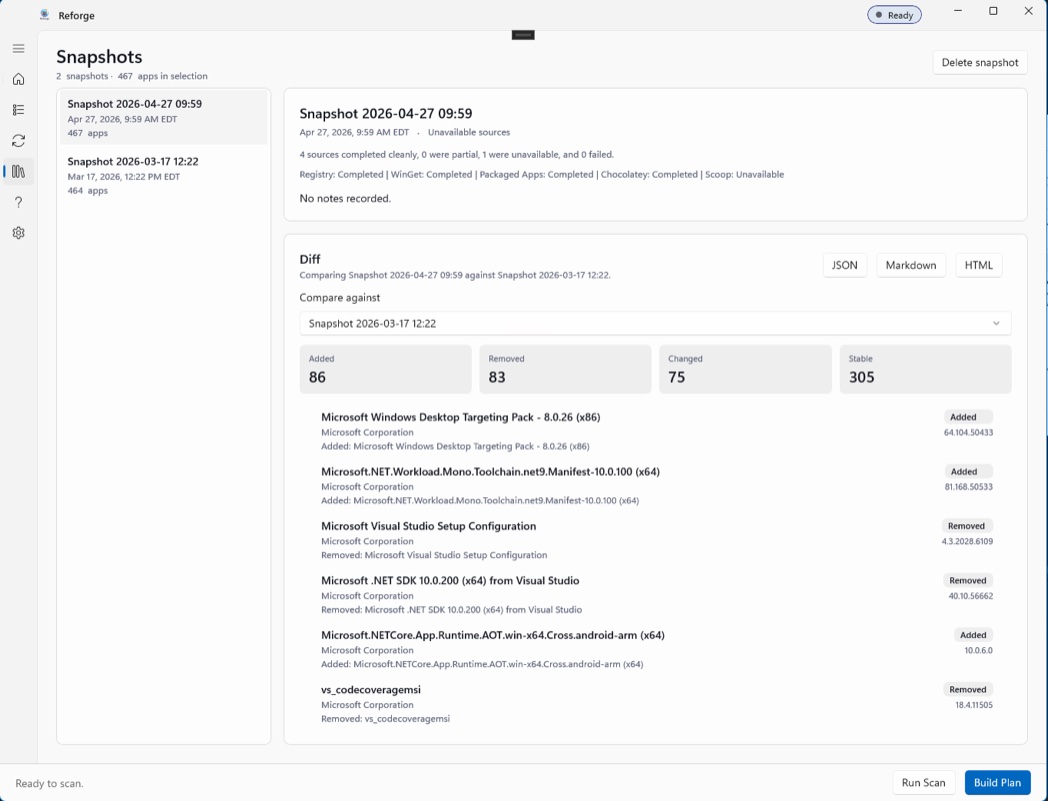Image resolution: width=1048 pixels, height=801 pixels.
Task: Click 'Ready to scan.' status bar text
Action: pyautogui.click(x=49, y=783)
